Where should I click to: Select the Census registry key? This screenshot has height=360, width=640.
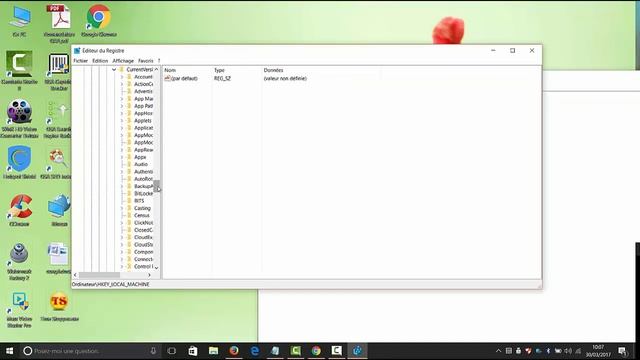pos(142,216)
